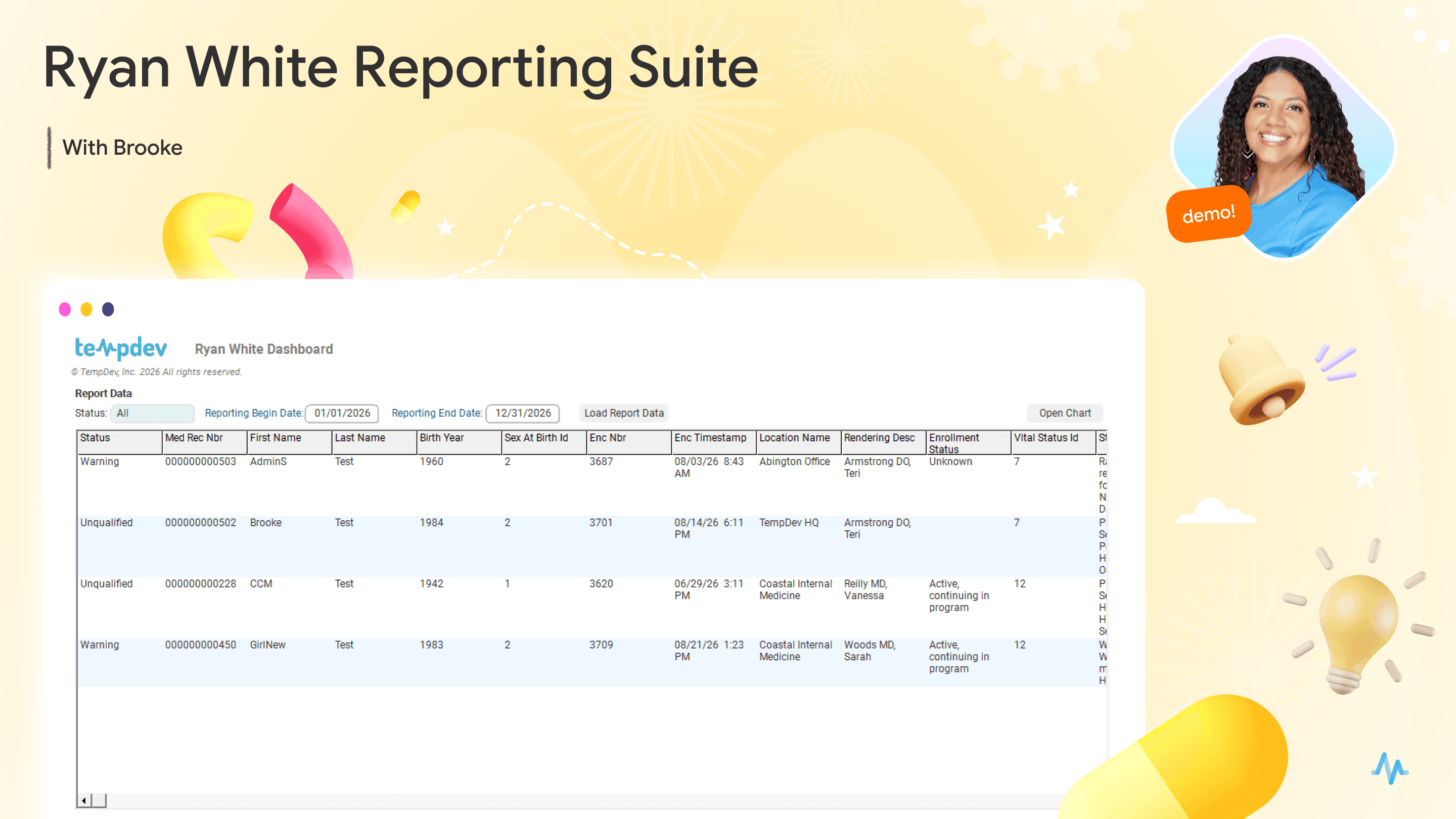Sort by the Enc Nbr column header
This screenshot has height=819, width=1456.
point(629,442)
